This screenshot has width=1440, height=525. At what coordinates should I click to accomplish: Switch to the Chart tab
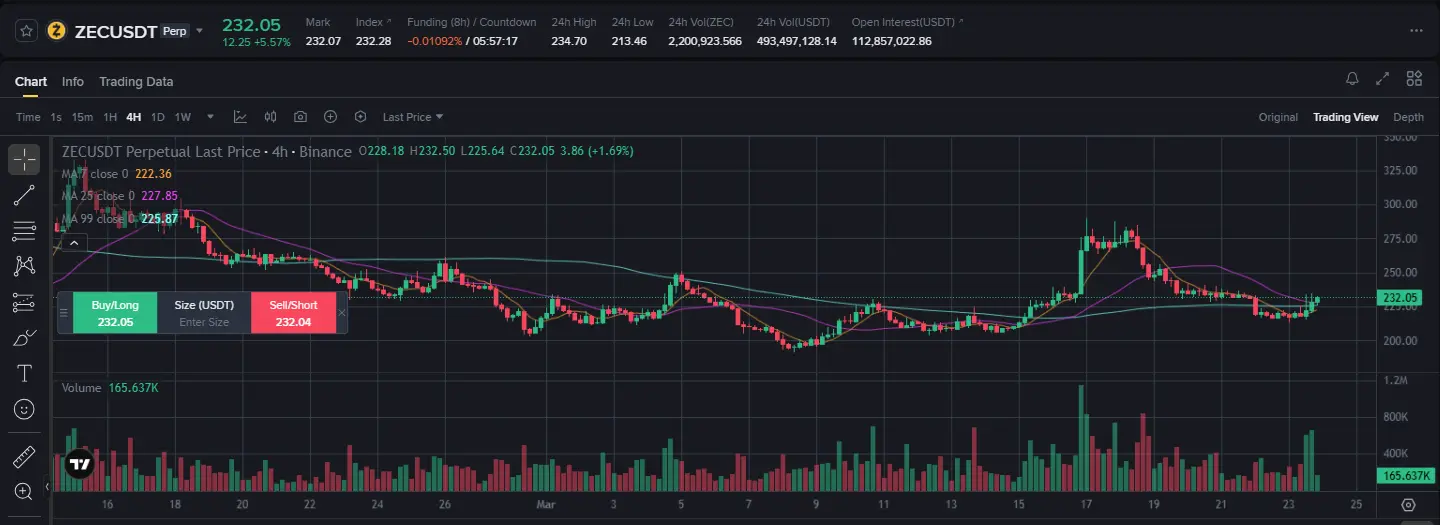pyautogui.click(x=31, y=82)
